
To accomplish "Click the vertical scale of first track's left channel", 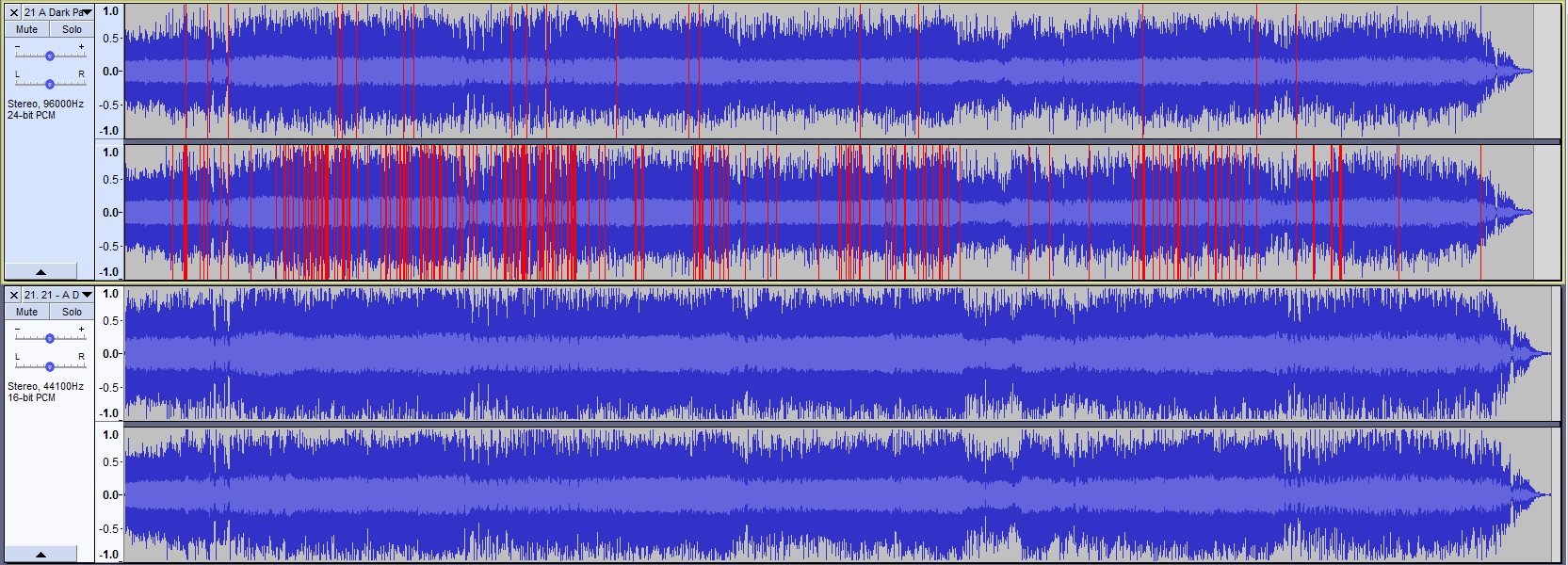I will (110, 72).
